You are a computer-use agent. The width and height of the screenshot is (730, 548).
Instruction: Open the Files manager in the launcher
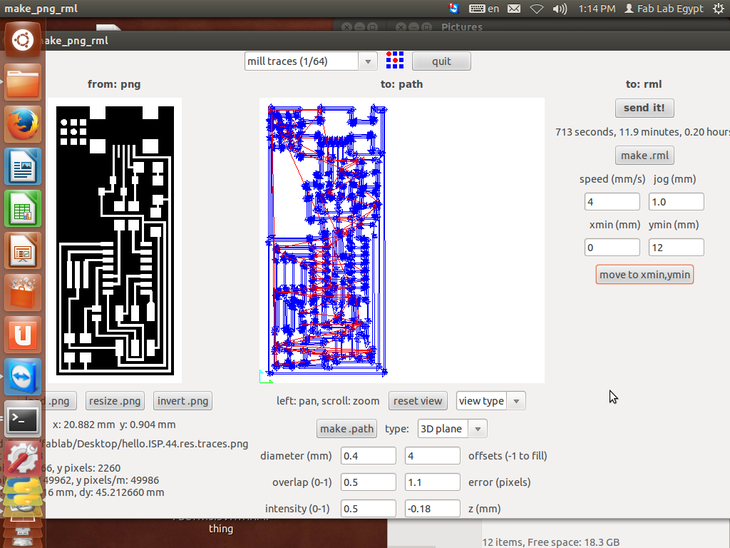(22, 82)
